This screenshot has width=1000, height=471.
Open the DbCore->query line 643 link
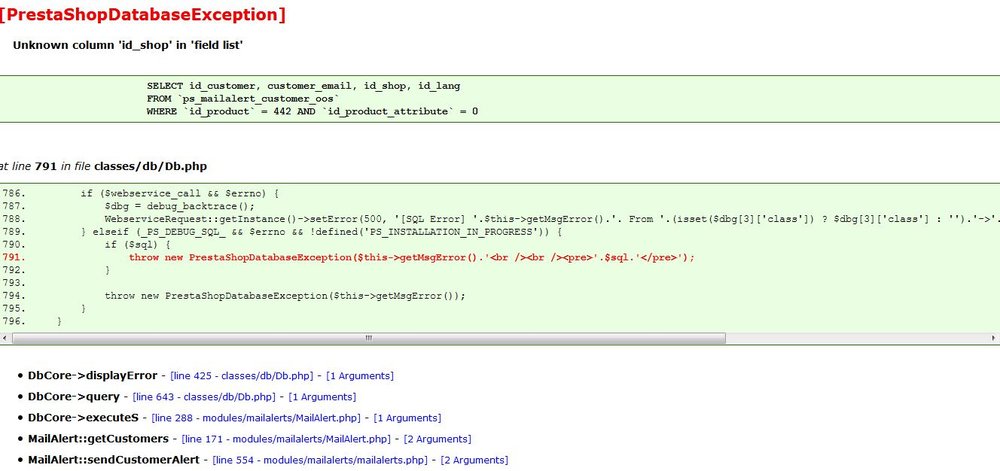[x=204, y=397]
